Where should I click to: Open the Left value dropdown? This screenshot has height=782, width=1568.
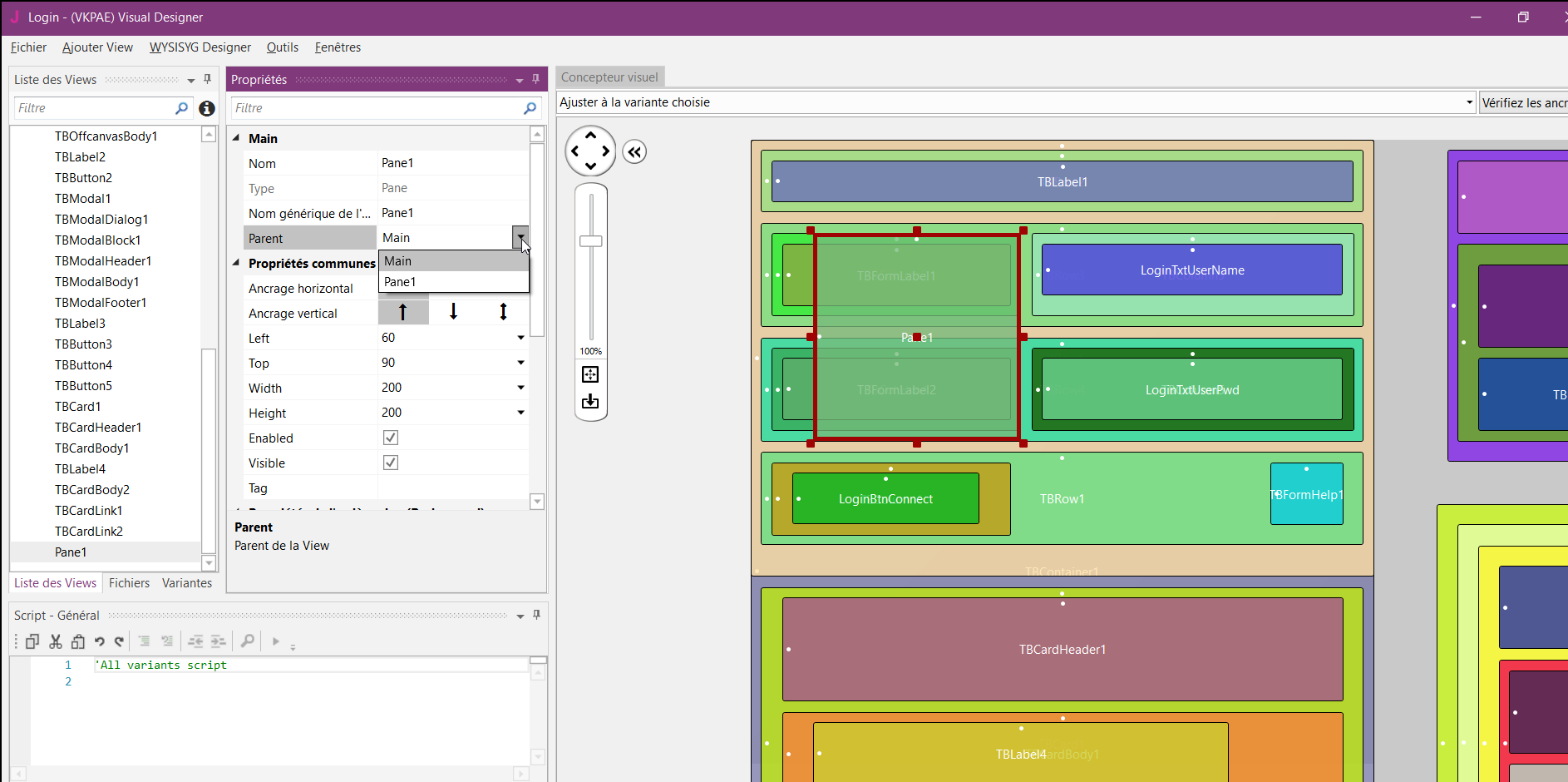pos(520,338)
